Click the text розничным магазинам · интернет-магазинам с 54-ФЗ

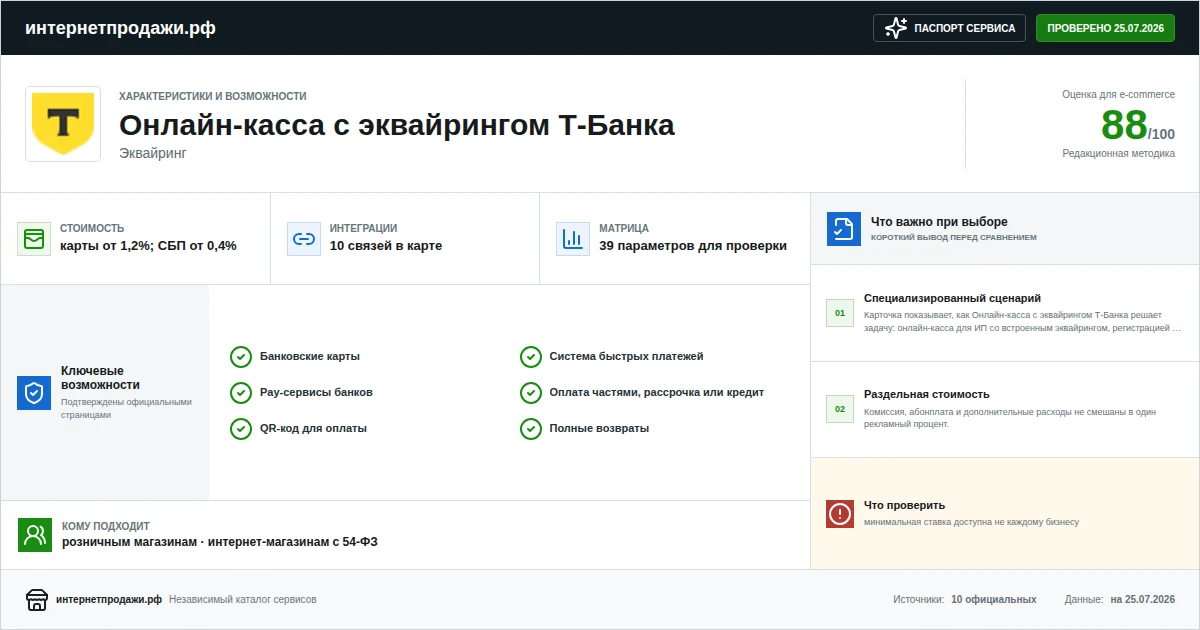point(220,542)
